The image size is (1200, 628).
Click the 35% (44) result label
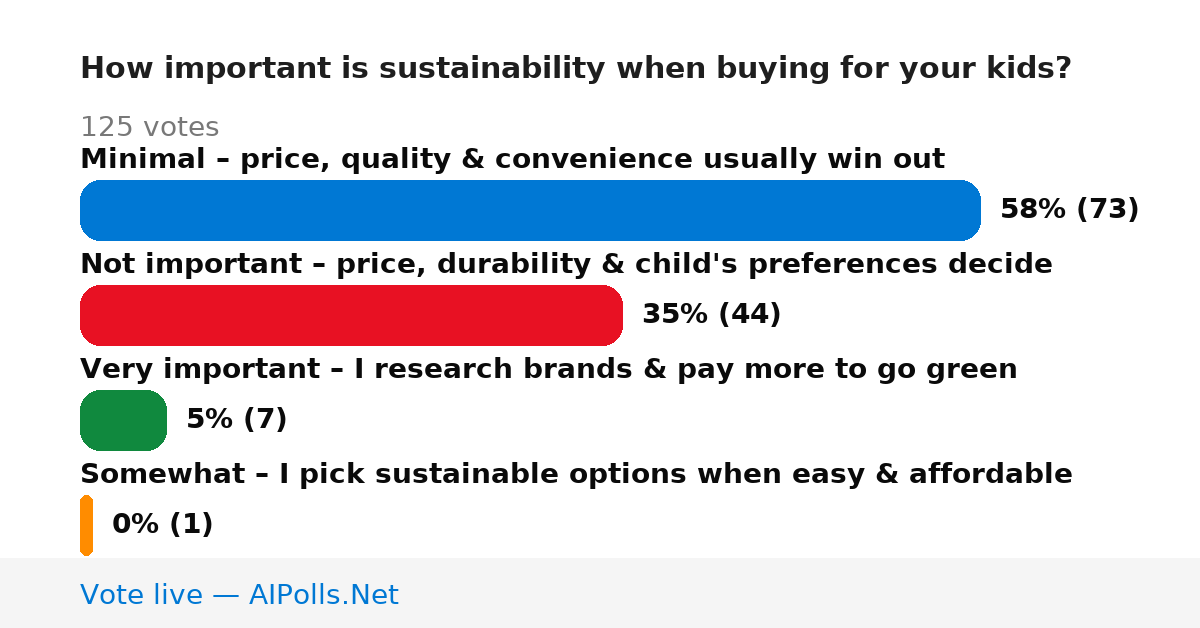click(711, 315)
